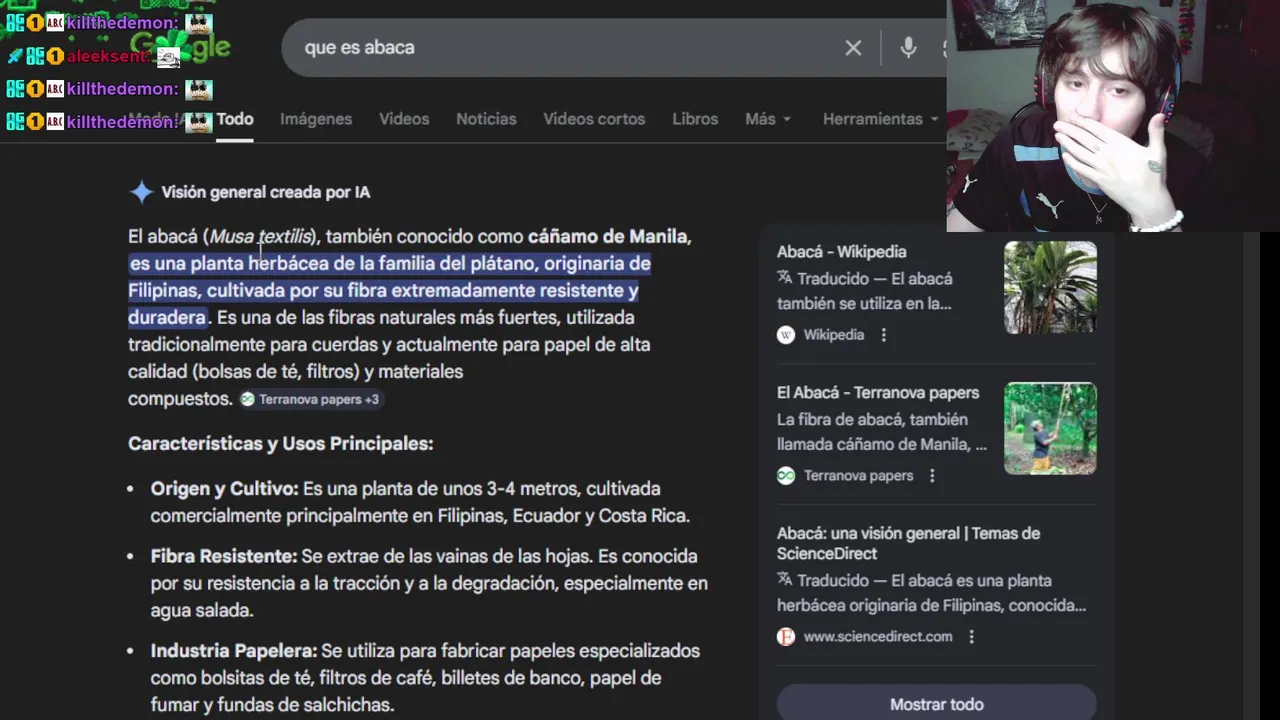The width and height of the screenshot is (1280, 720).
Task: Open the Terranova papers harvest thumbnail
Action: click(1050, 429)
